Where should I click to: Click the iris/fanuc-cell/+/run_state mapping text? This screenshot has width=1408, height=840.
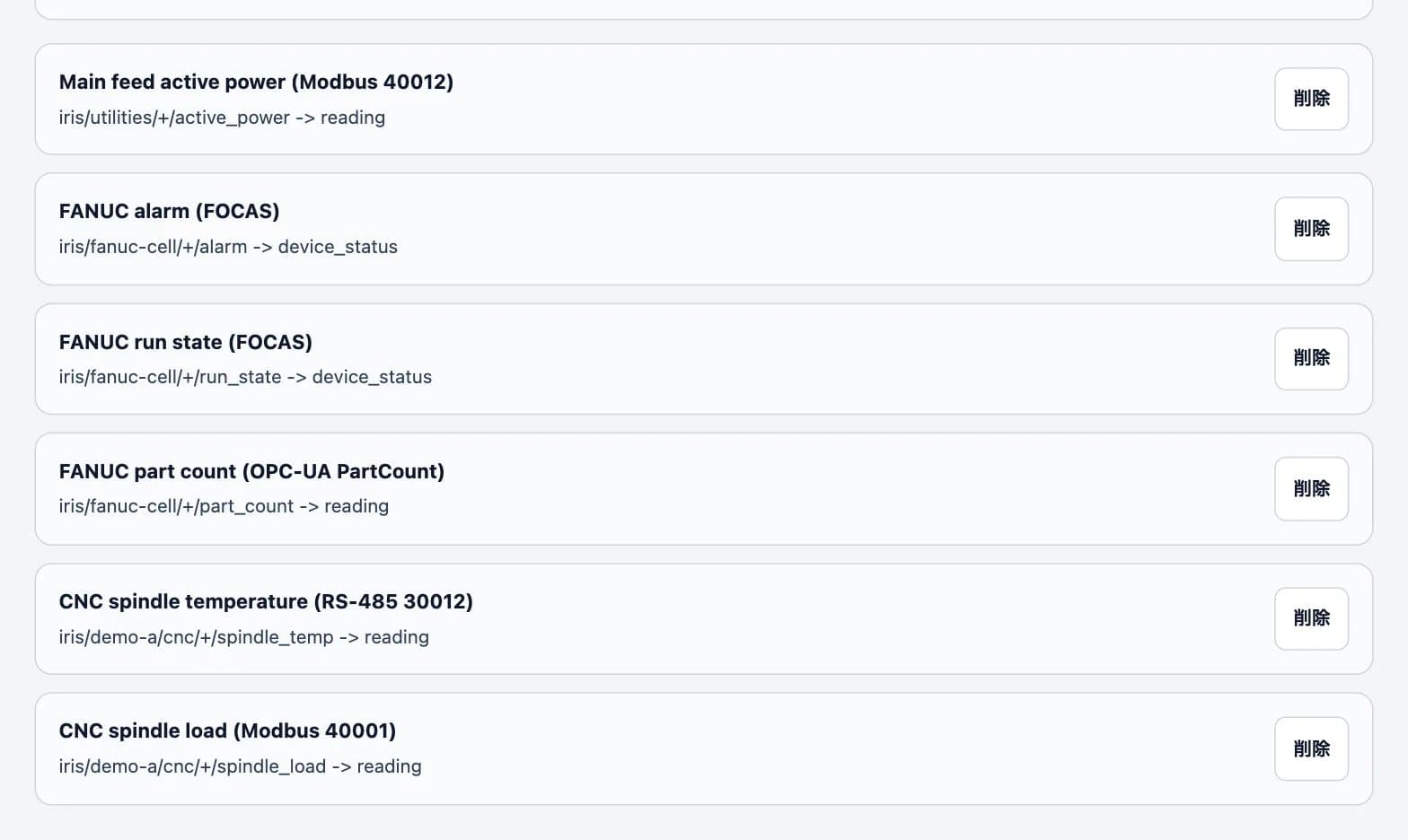click(245, 377)
